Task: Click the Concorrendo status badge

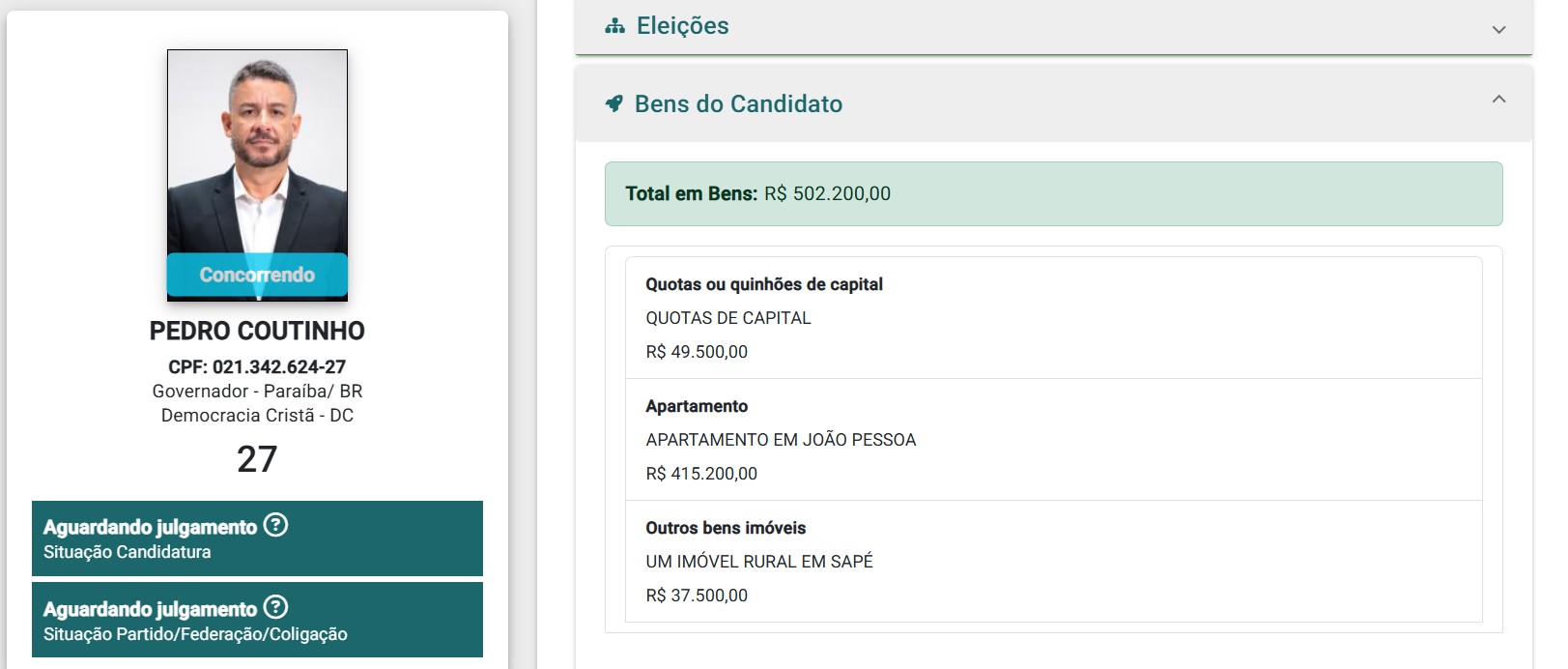Action: point(257,275)
